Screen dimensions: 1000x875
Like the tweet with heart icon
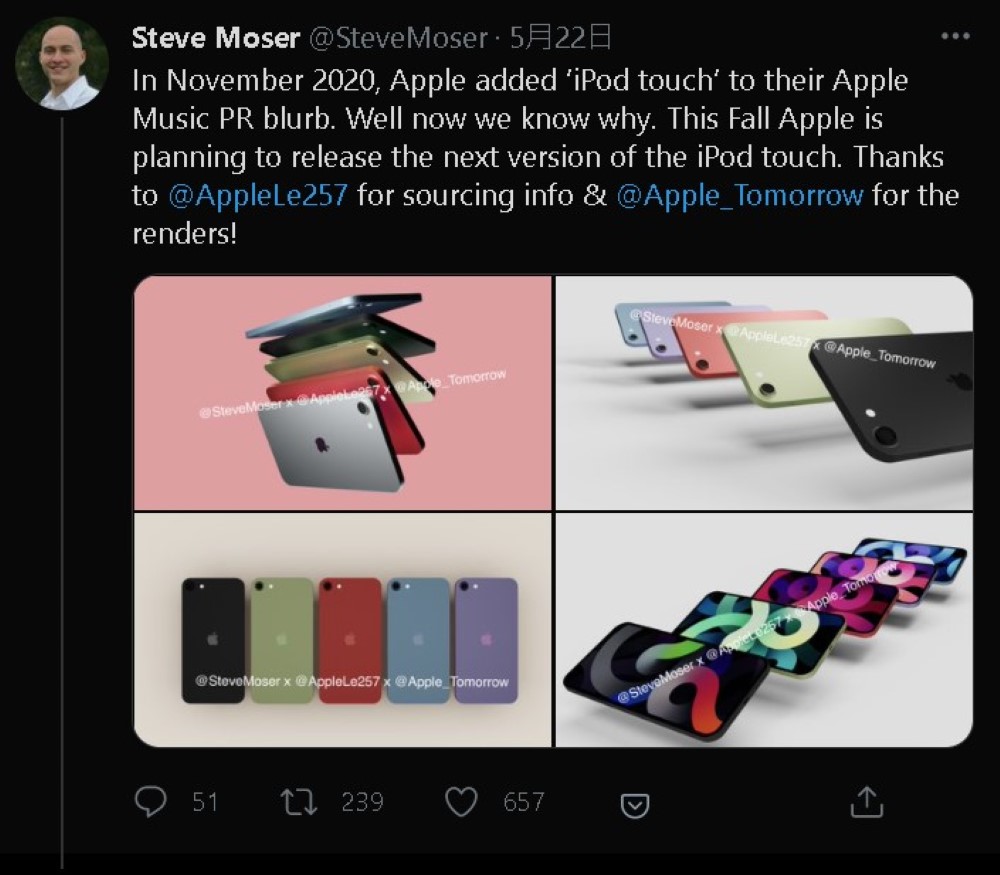461,802
